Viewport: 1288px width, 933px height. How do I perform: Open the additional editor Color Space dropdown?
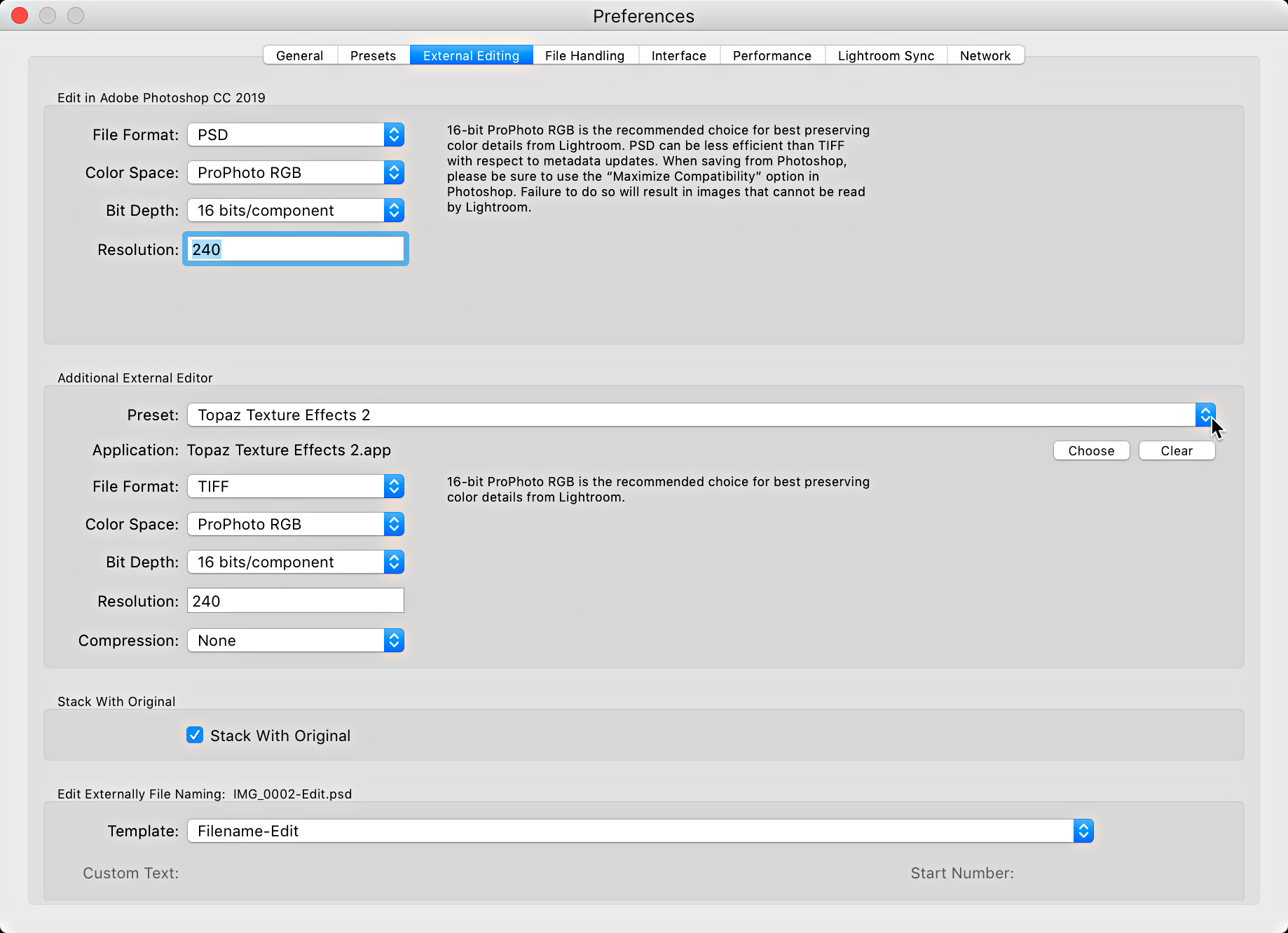[x=394, y=524]
